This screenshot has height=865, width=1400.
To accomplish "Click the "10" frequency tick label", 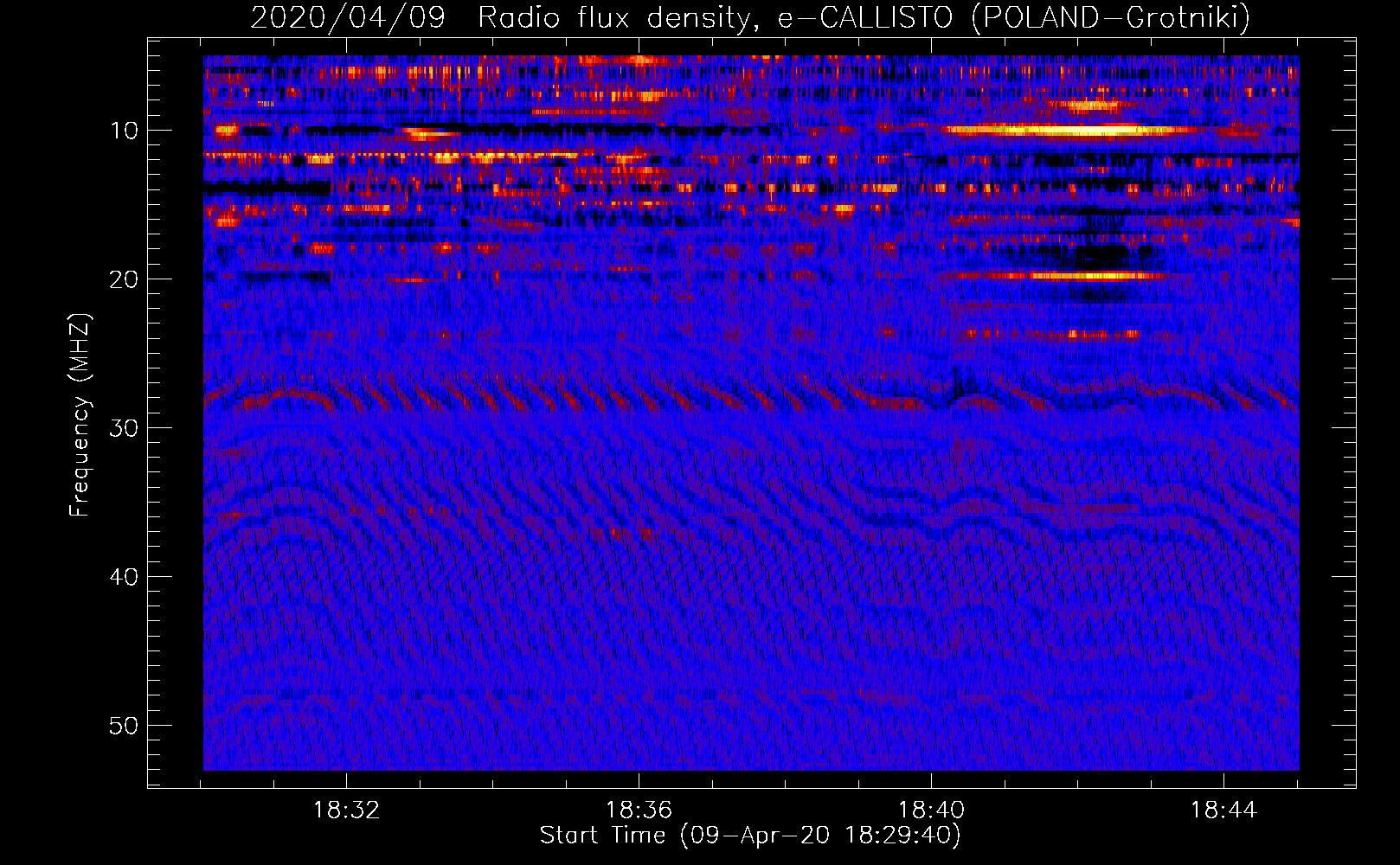I will click(x=124, y=131).
